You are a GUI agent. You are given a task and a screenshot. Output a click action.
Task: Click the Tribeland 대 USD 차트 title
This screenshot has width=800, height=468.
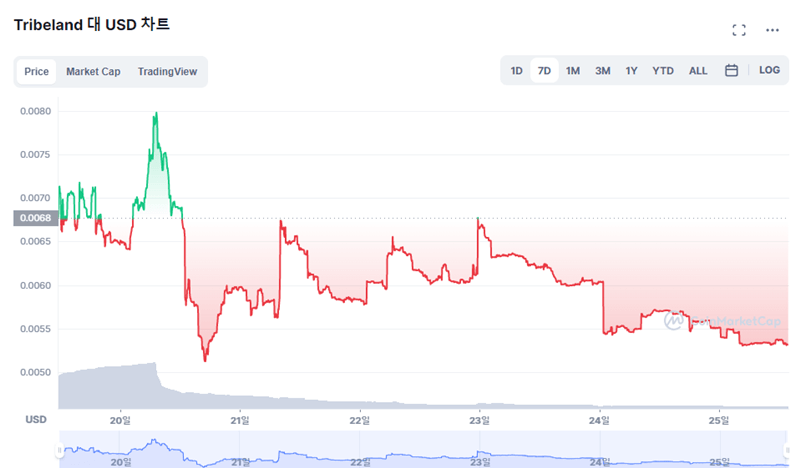[91, 24]
